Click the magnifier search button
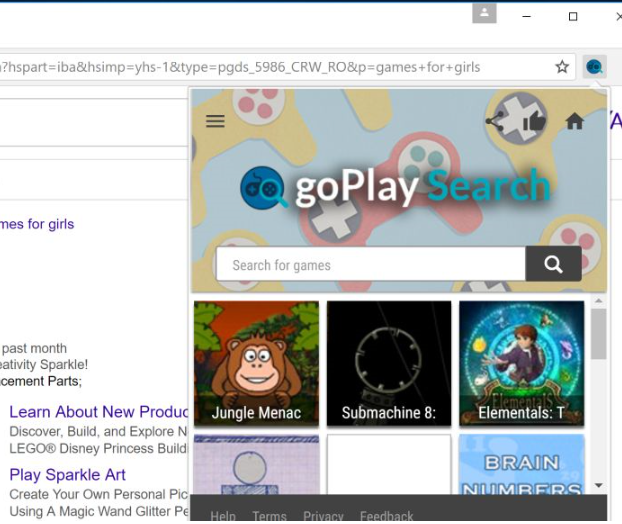This screenshot has height=524, width=622. point(553,265)
